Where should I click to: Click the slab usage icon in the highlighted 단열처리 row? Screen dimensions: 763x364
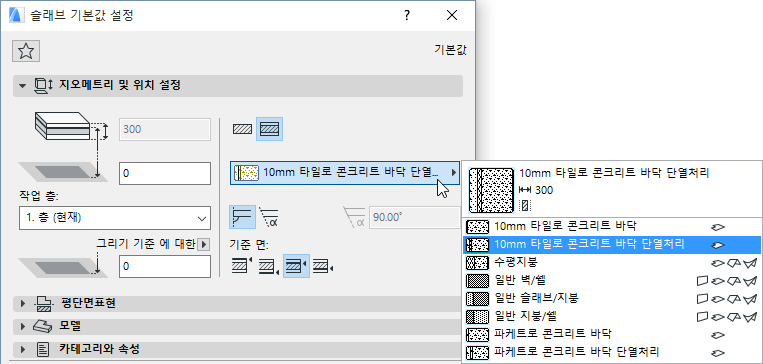point(719,245)
